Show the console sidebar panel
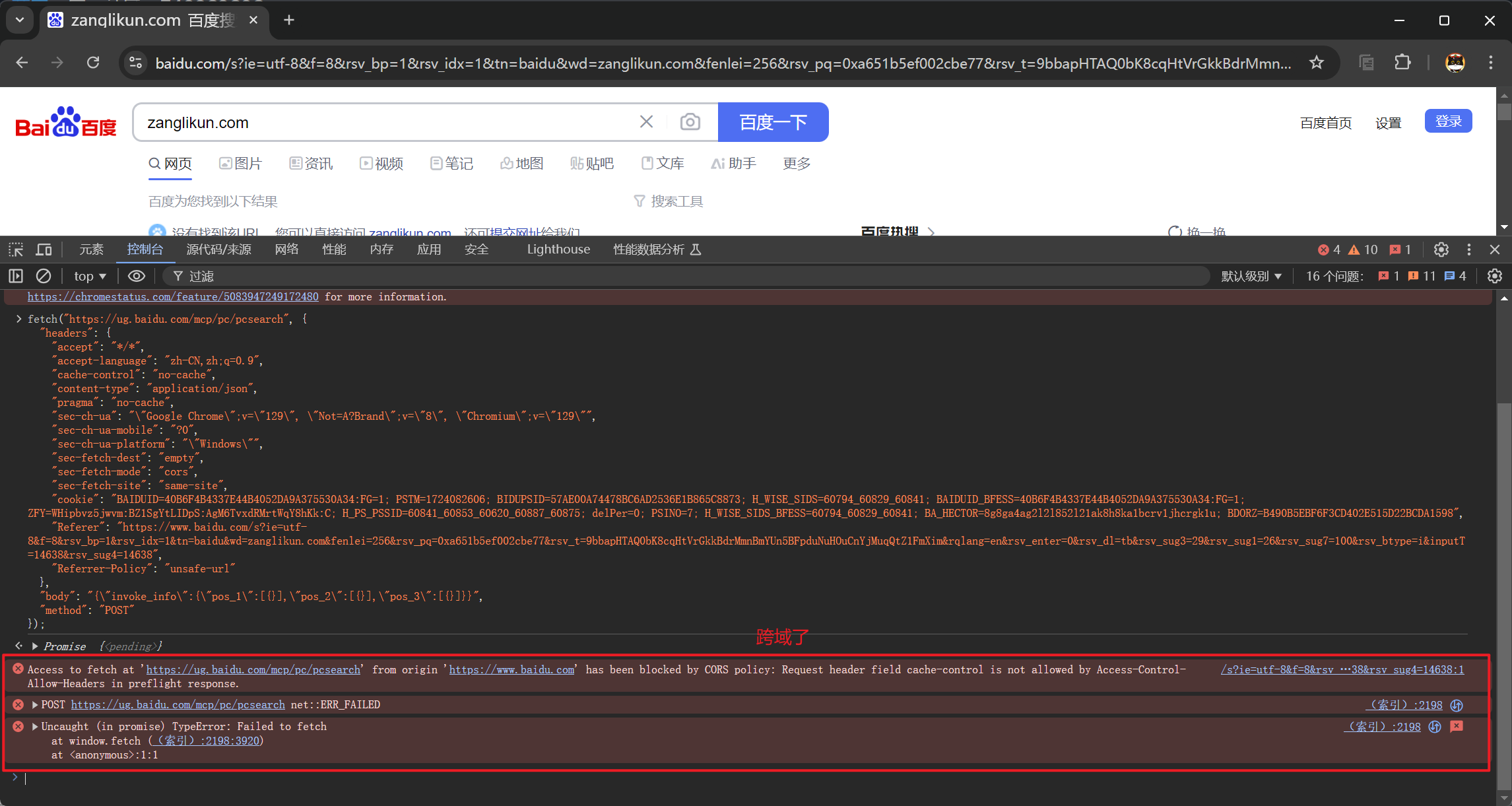Screen dimensions: 1512x806 [15, 276]
